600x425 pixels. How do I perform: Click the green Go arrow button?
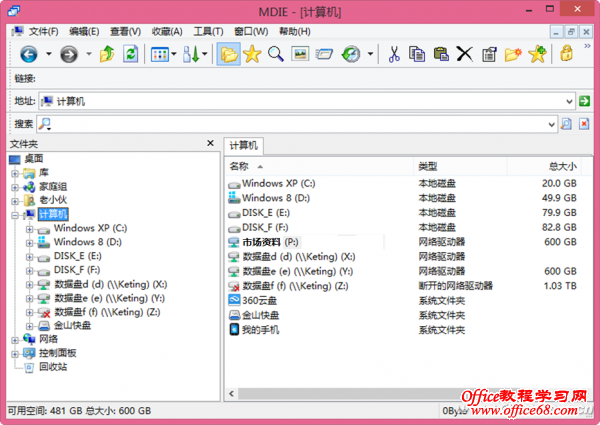point(584,101)
